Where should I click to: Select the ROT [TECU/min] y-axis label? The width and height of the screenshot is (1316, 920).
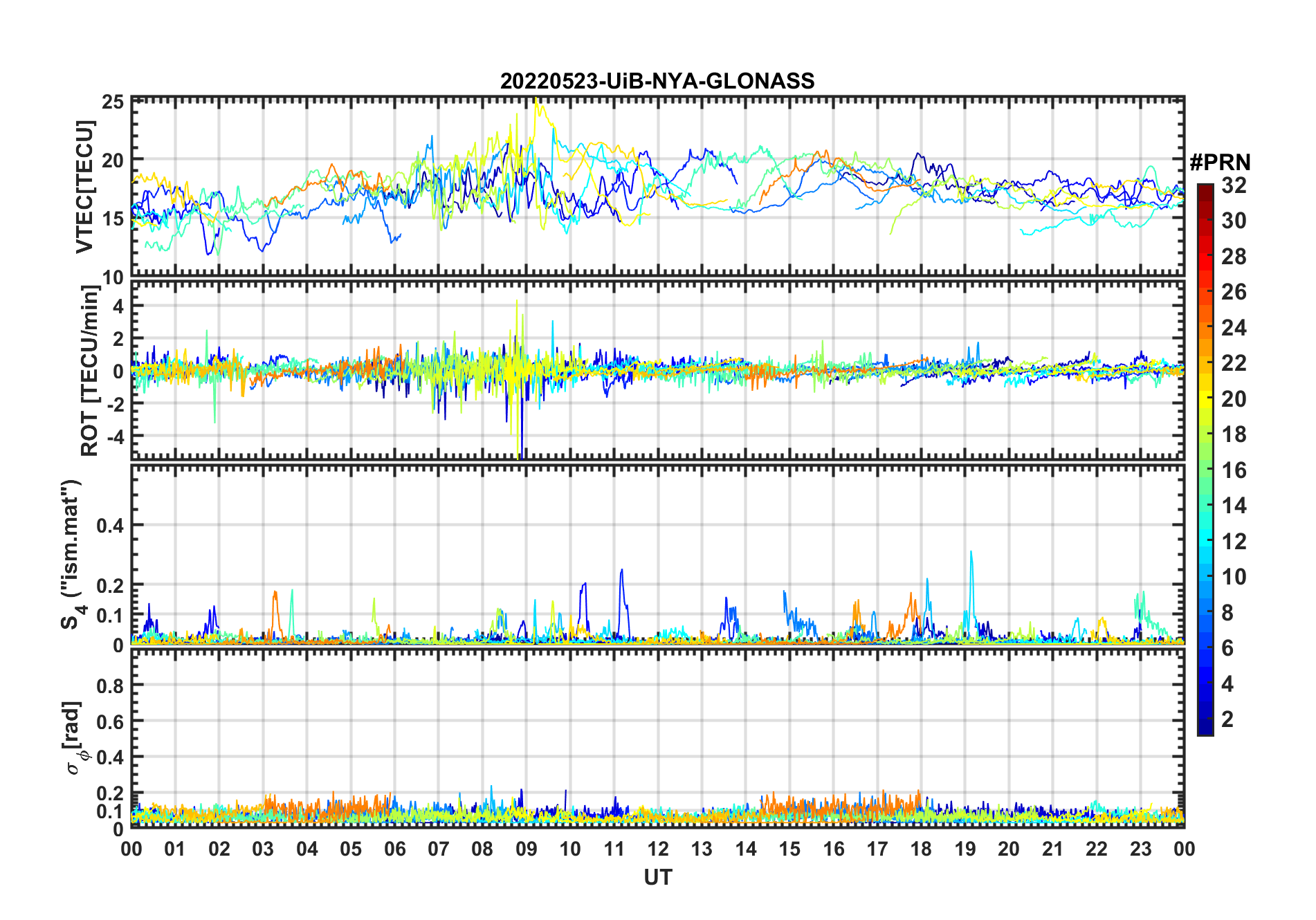pyautogui.click(x=90, y=371)
